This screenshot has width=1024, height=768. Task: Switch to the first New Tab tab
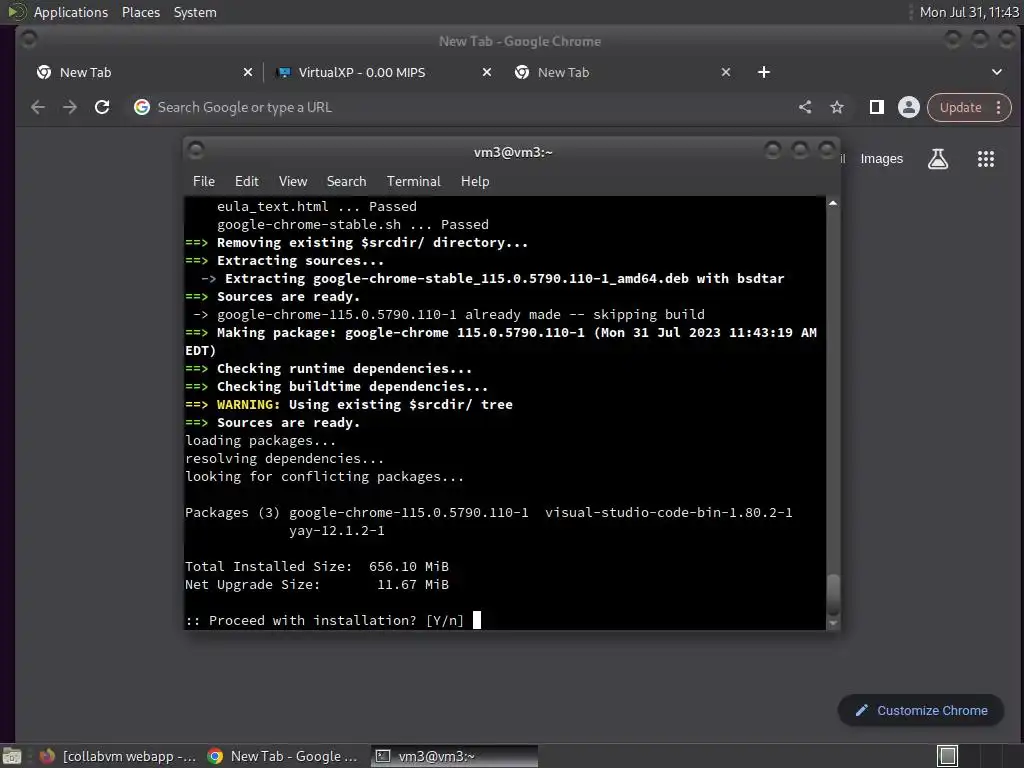coord(143,72)
